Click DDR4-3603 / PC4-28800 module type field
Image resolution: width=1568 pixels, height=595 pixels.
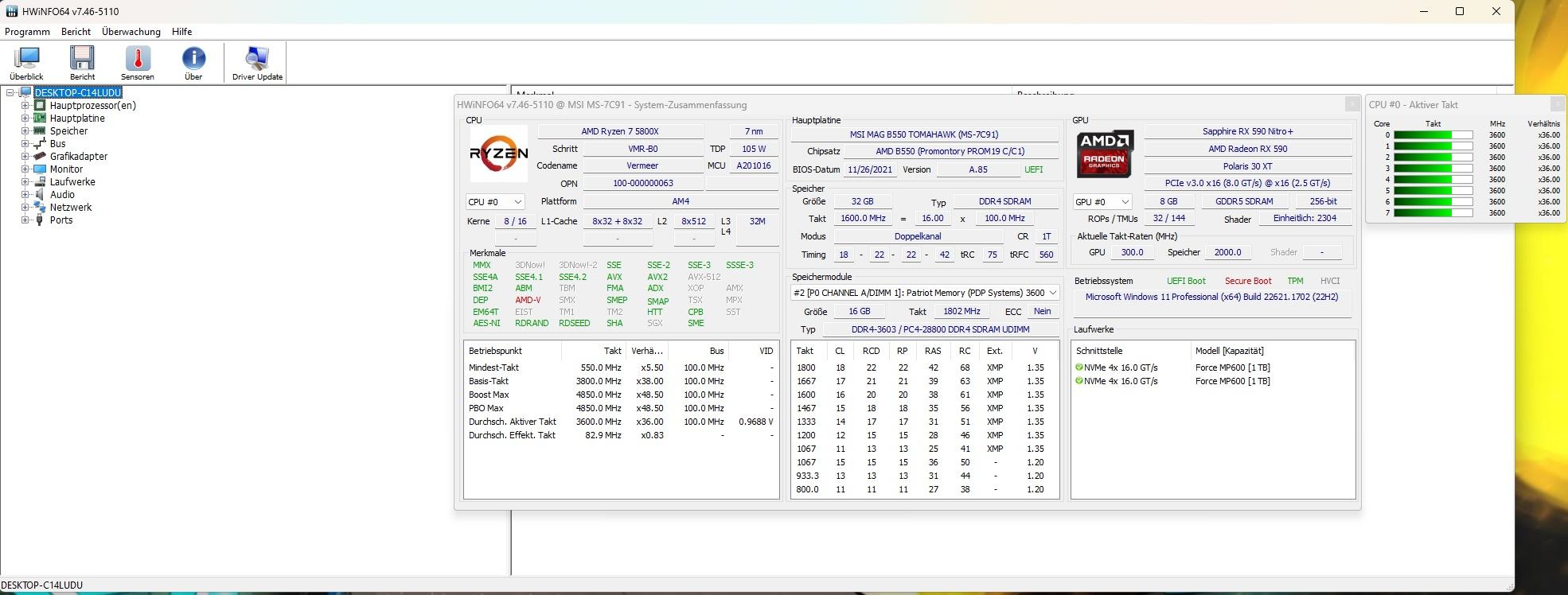coord(940,329)
